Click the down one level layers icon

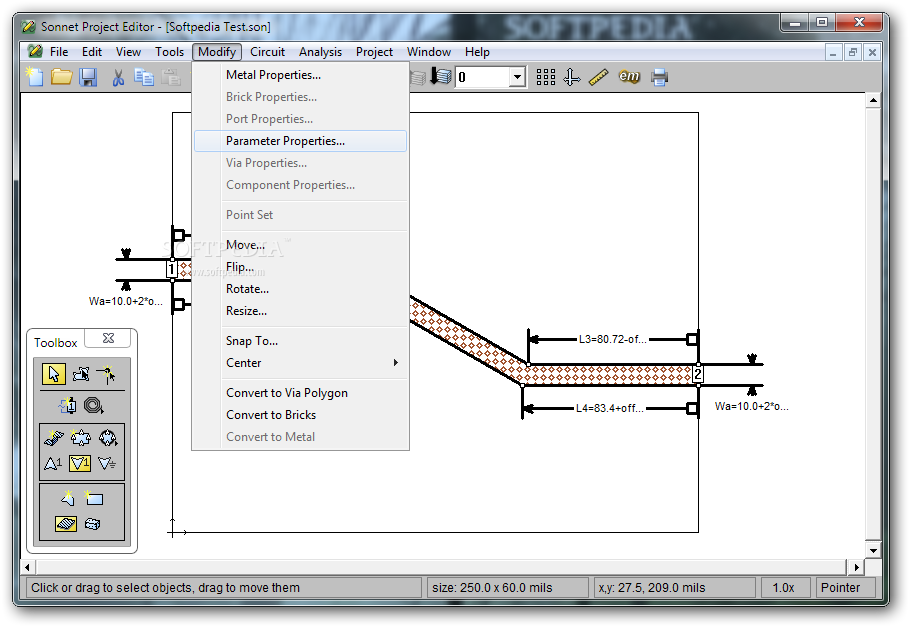[441, 77]
